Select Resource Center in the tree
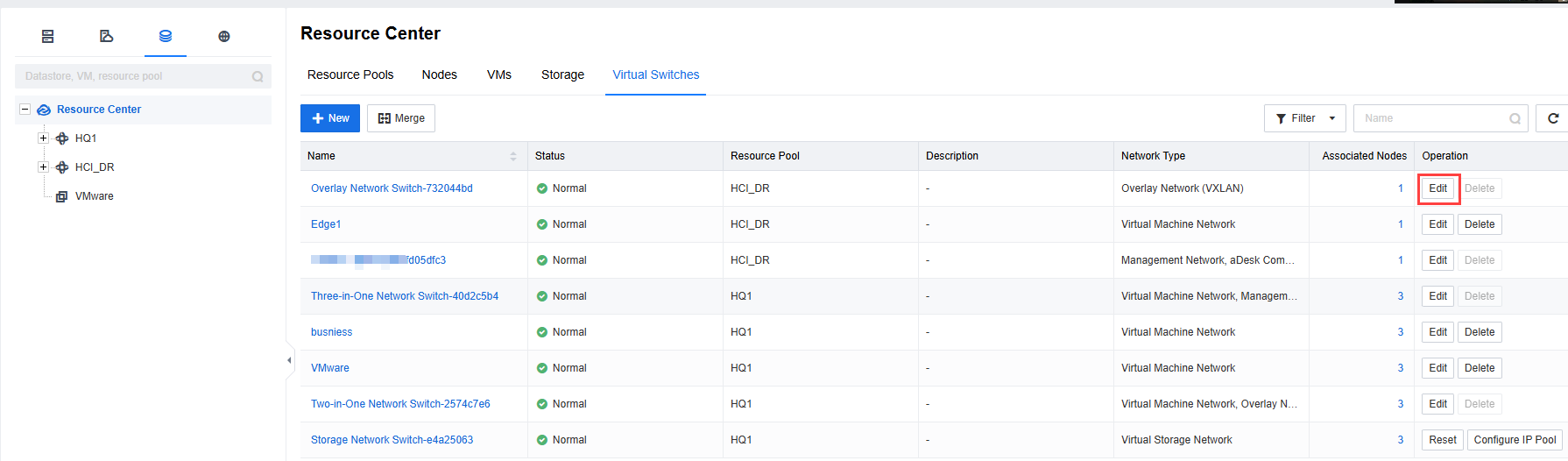1568x461 pixels. (99, 110)
